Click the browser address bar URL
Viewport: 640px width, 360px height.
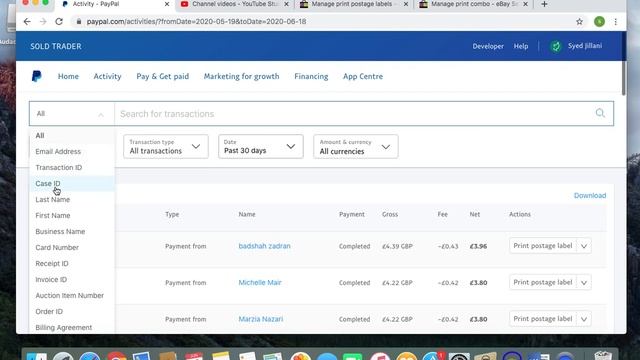(x=196, y=22)
